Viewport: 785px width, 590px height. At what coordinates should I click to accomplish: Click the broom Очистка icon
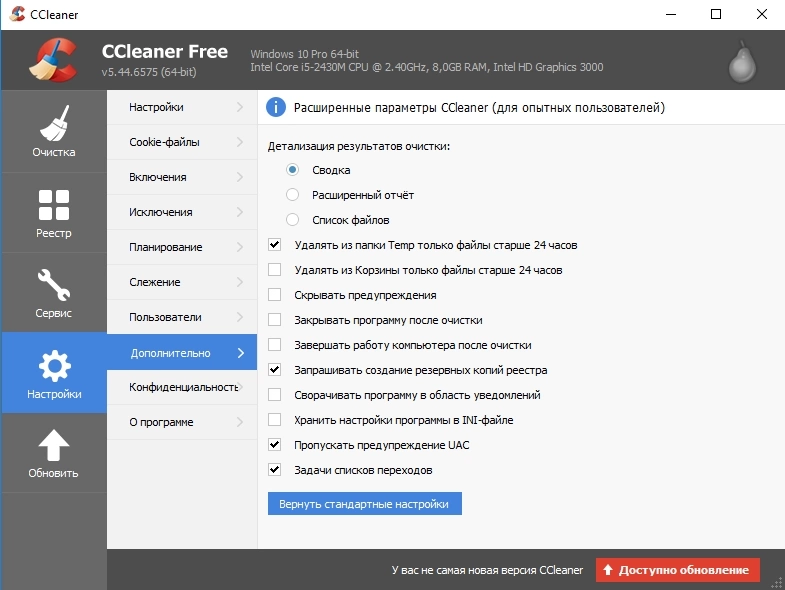(53, 123)
